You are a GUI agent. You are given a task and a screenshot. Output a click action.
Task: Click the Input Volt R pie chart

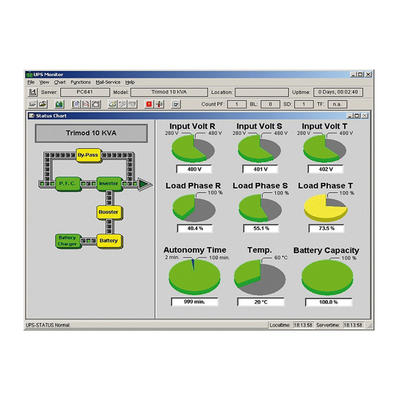tap(193, 149)
